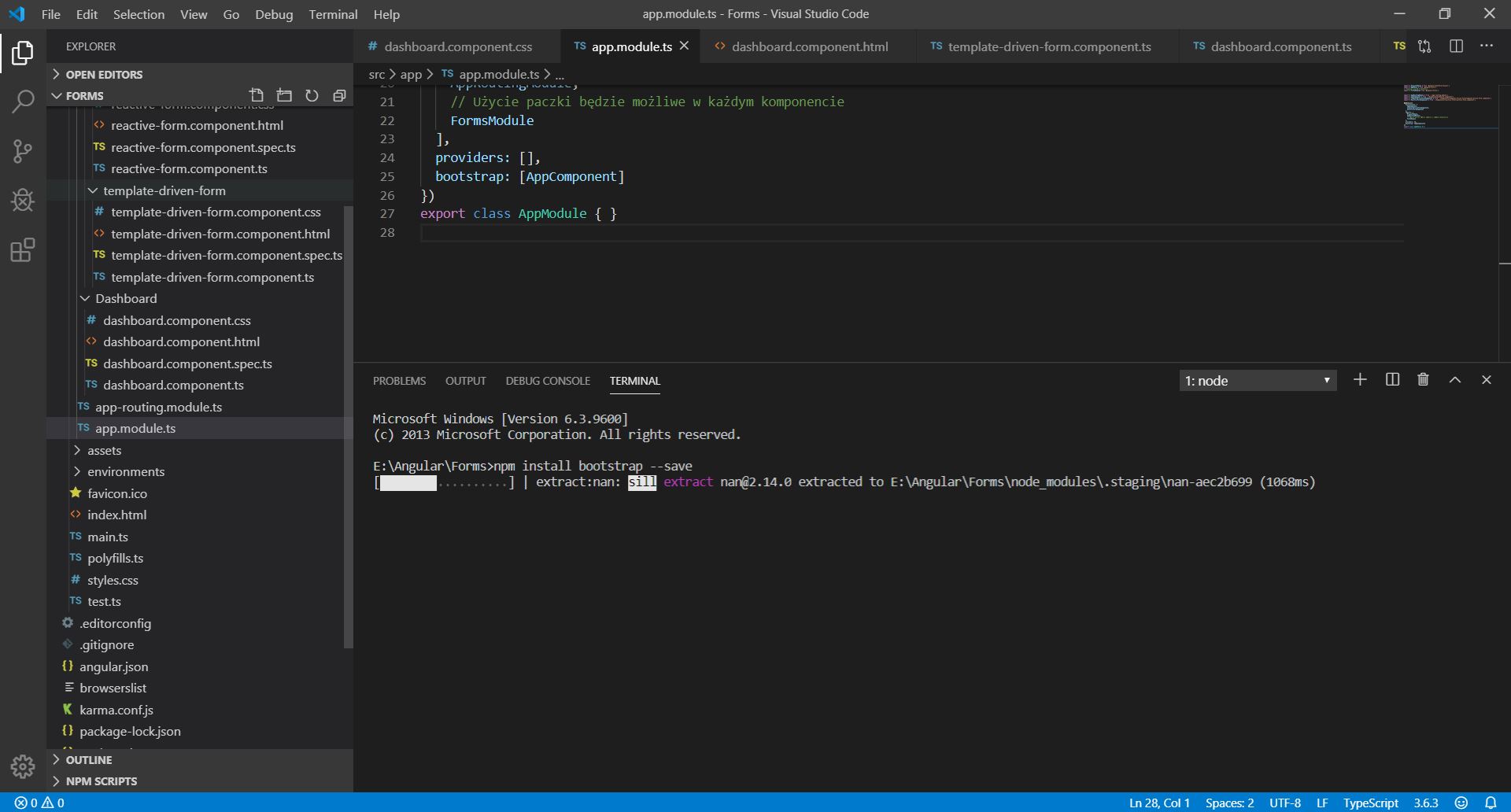Open the feedback smiley in status bar
Viewport: 1511px width, 812px height.
point(1461,803)
